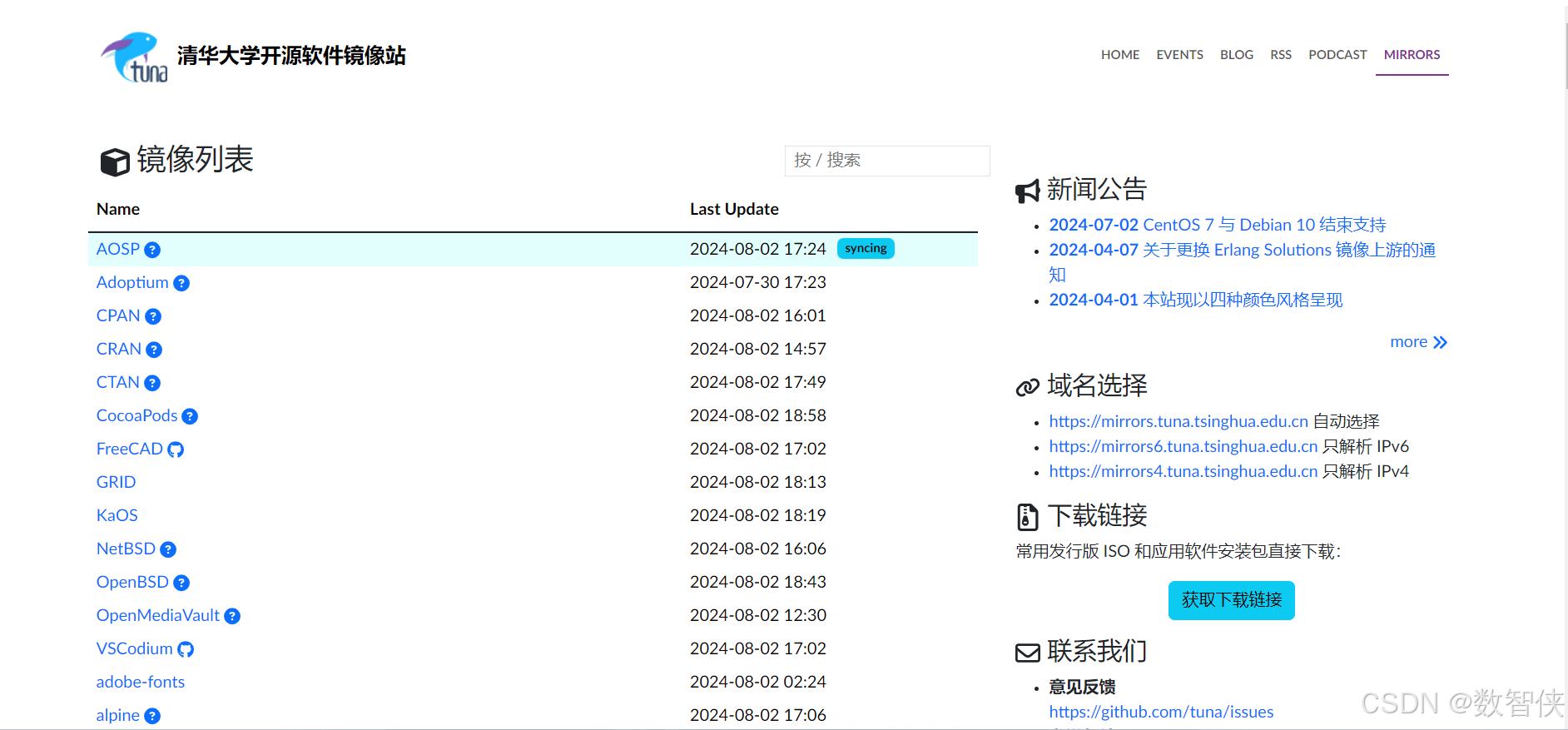Open the 2024-04-01 four colors announcement
The height and width of the screenshot is (730, 1568).
(x=1196, y=300)
